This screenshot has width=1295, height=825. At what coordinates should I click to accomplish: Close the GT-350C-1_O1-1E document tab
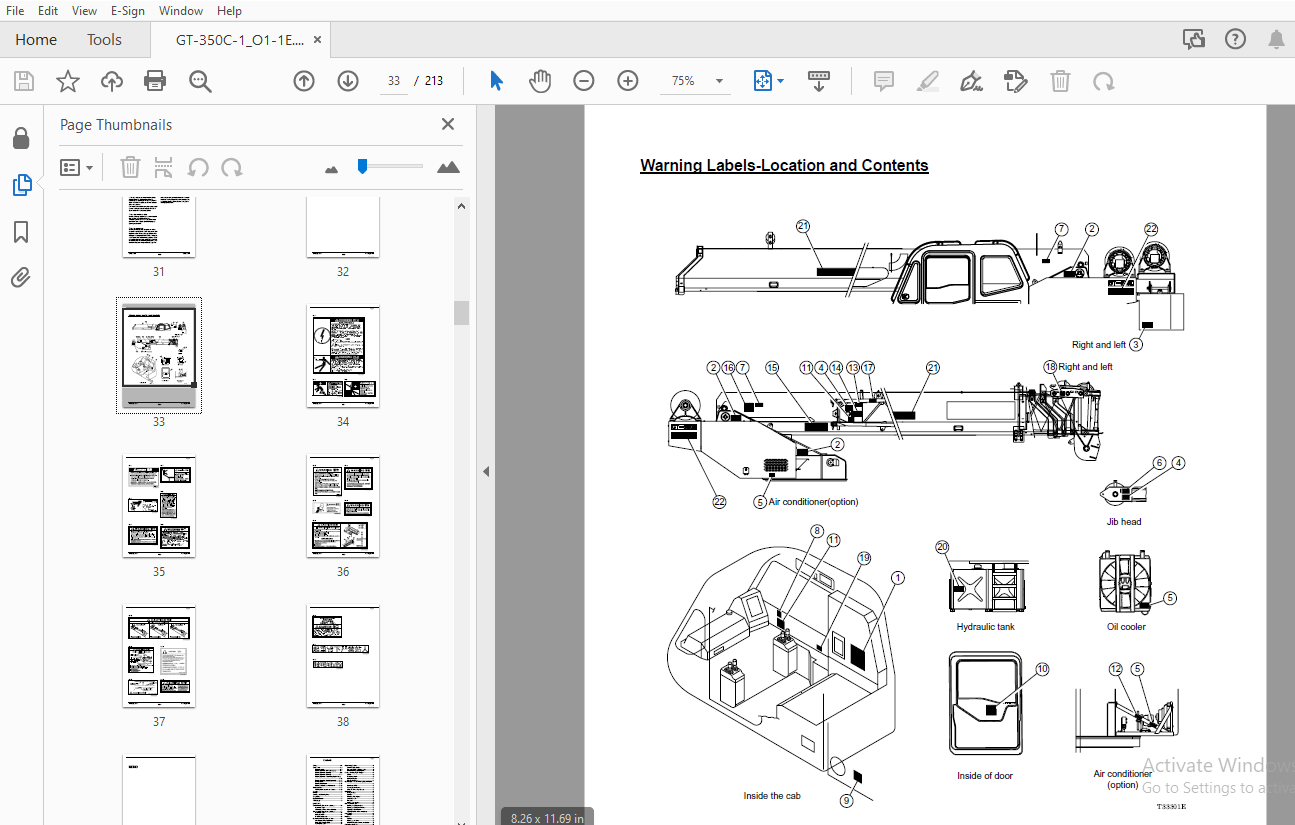point(318,40)
